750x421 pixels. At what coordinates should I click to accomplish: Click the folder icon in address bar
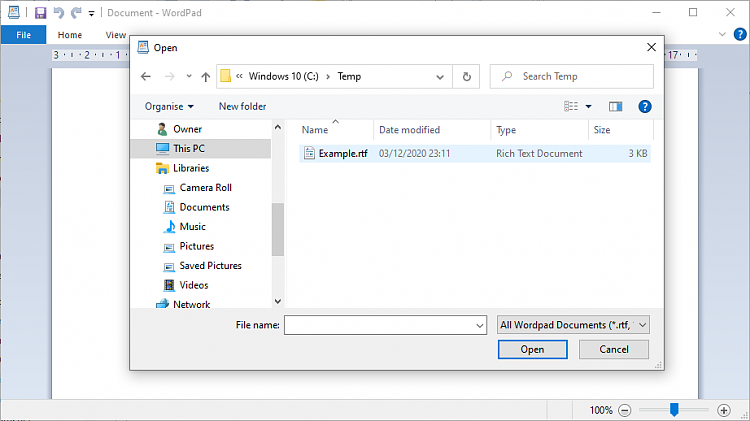coord(226,76)
